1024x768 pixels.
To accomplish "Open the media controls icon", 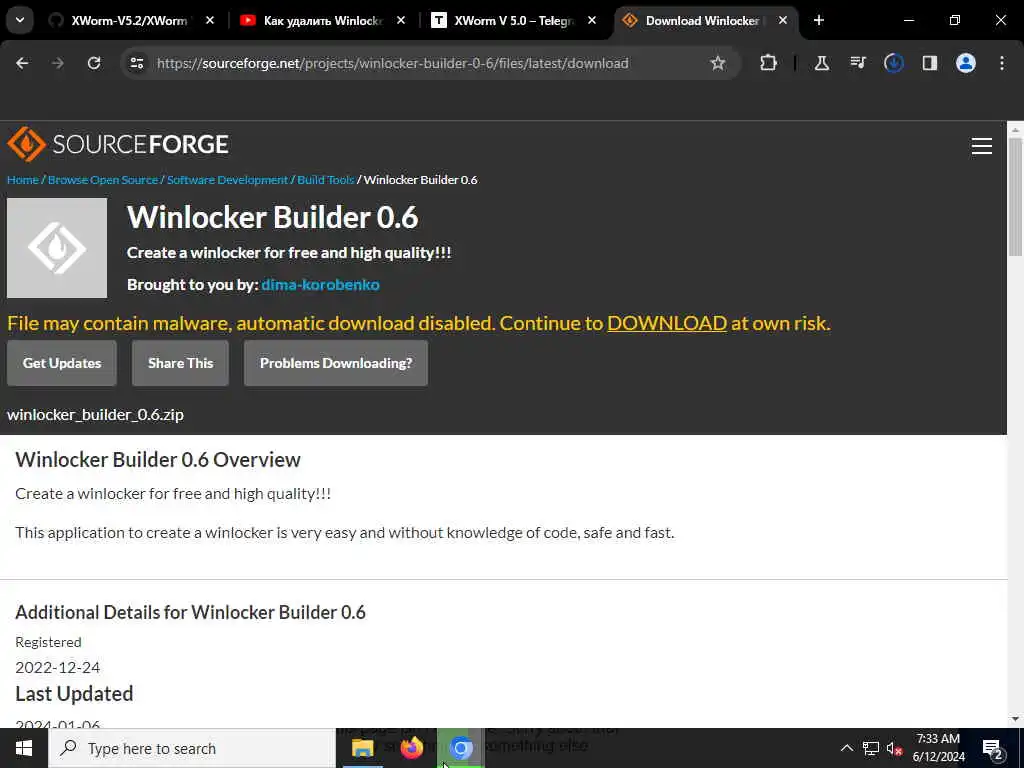I will 857,63.
